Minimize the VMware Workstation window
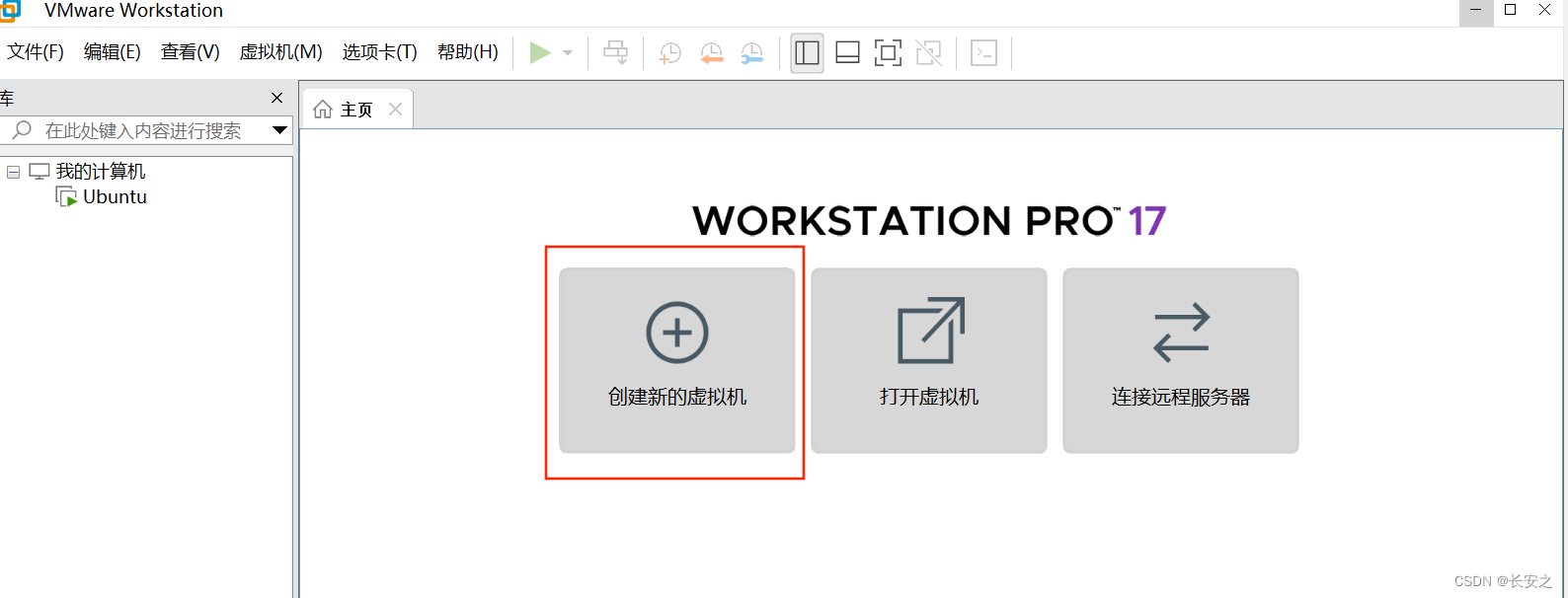The image size is (1568, 598). [x=1476, y=10]
